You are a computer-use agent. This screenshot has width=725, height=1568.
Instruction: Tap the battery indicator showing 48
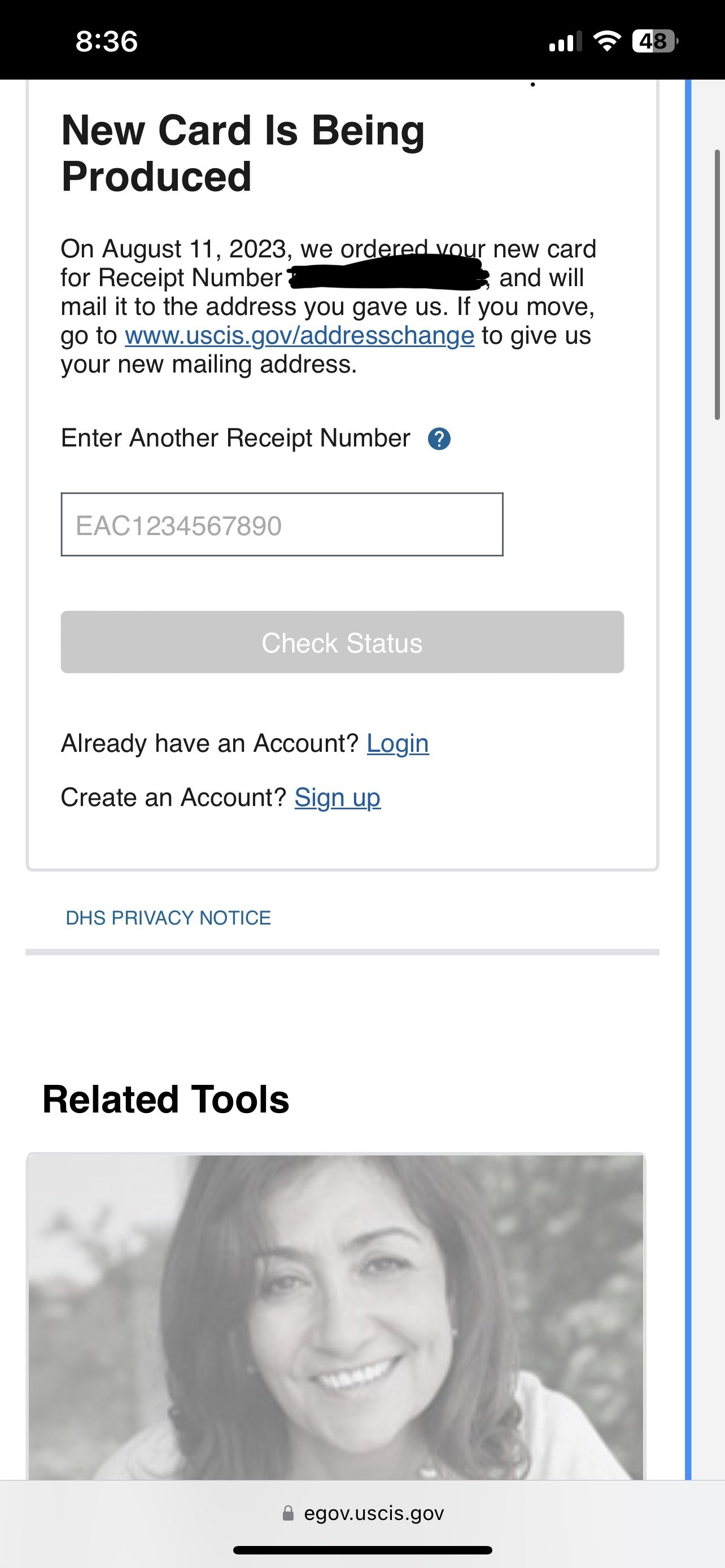[x=654, y=41]
